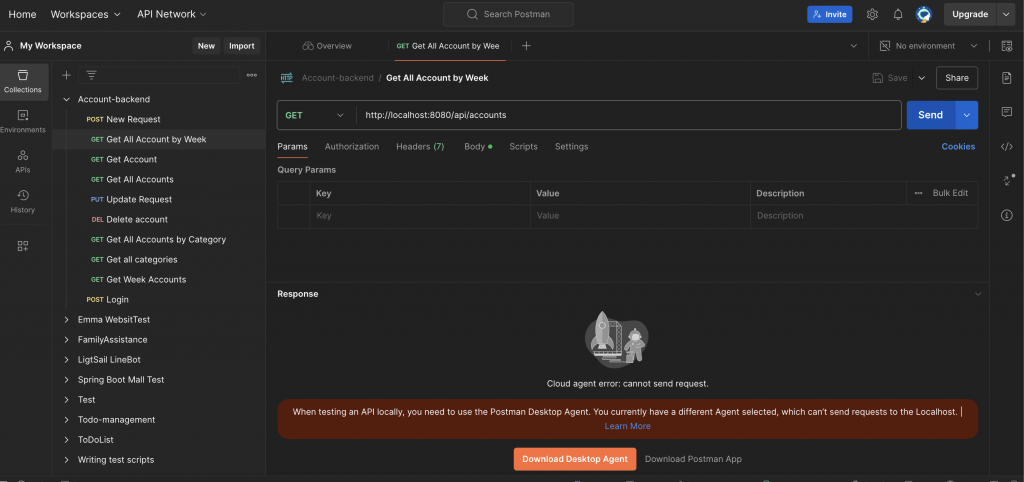Click the Invite button
1024x482 pixels.
click(829, 14)
